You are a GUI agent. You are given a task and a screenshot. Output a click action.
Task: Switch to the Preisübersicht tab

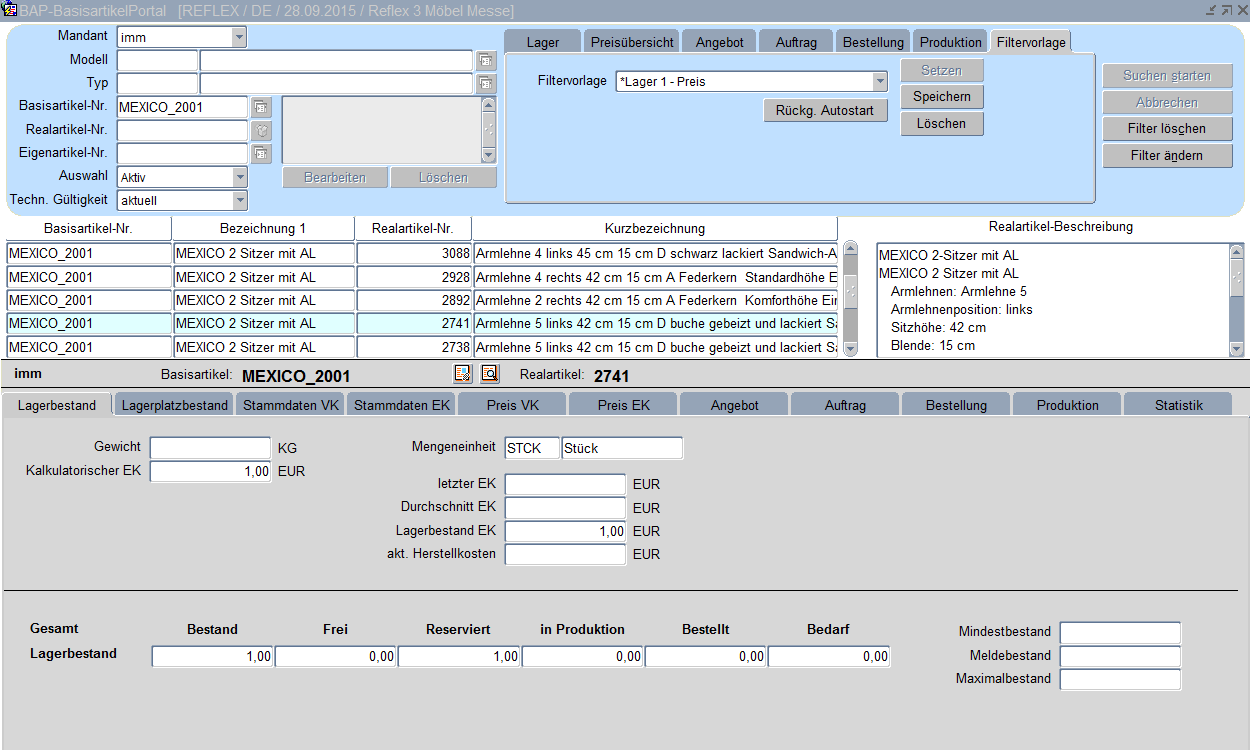632,42
